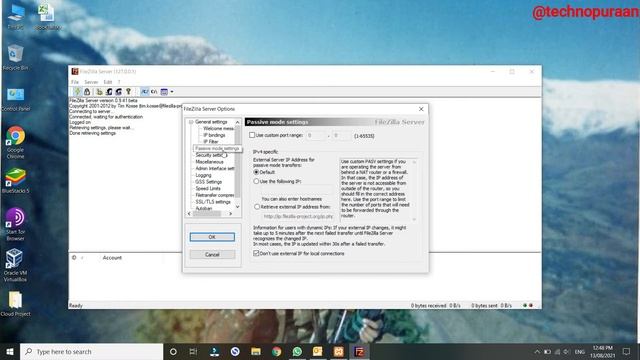
Task: Click settings tree scroll down arrow
Action: [238, 207]
